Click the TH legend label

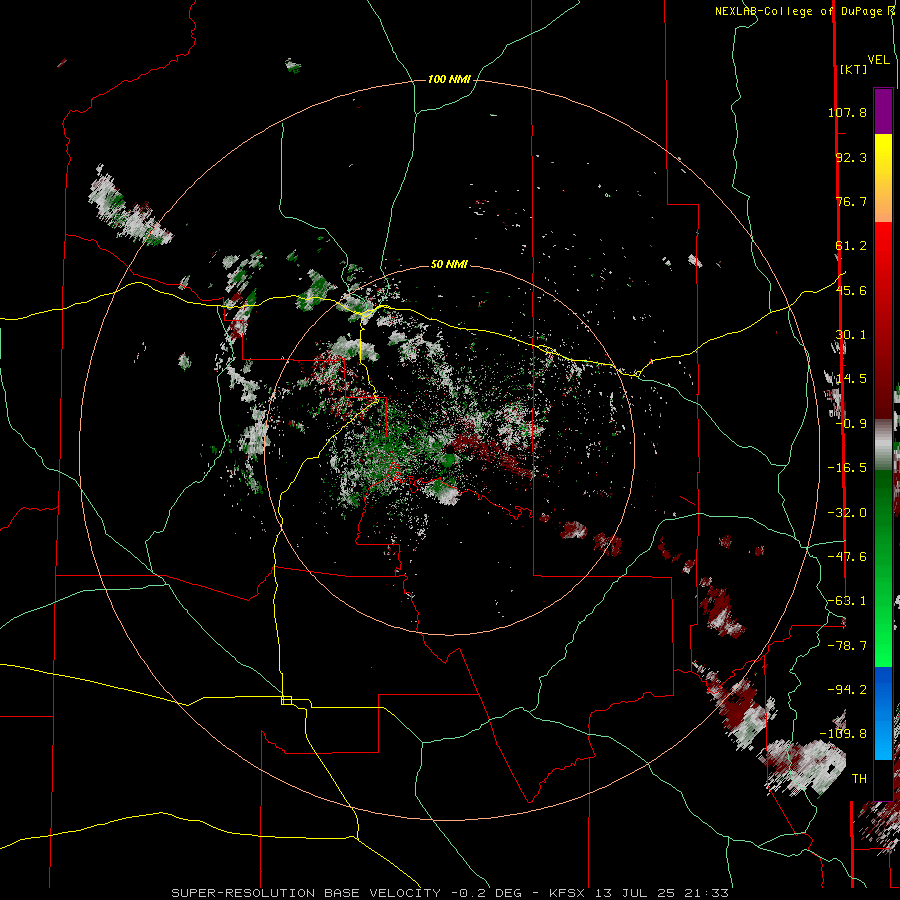[x=859, y=779]
